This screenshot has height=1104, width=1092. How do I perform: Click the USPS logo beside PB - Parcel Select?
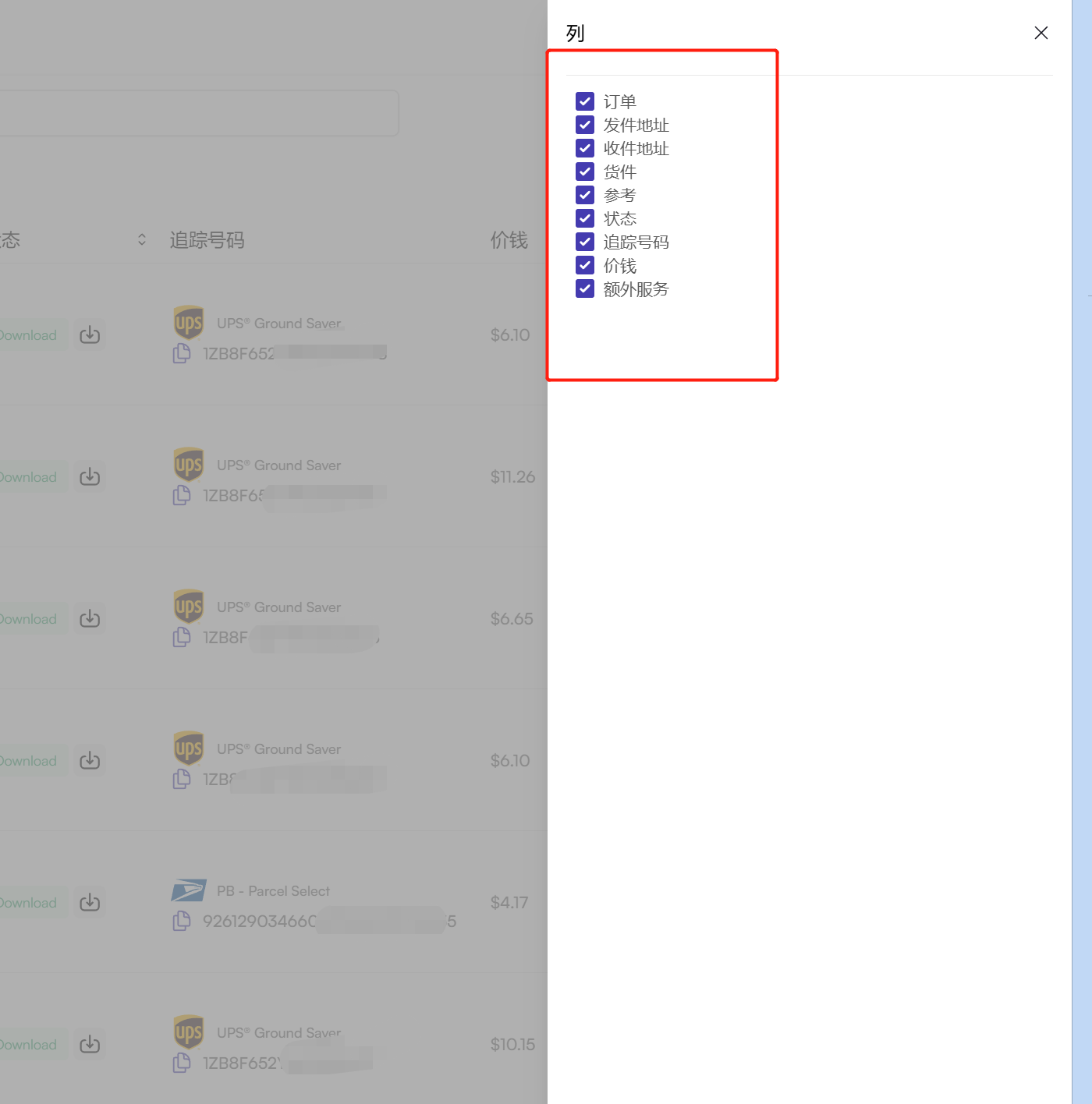pos(189,890)
